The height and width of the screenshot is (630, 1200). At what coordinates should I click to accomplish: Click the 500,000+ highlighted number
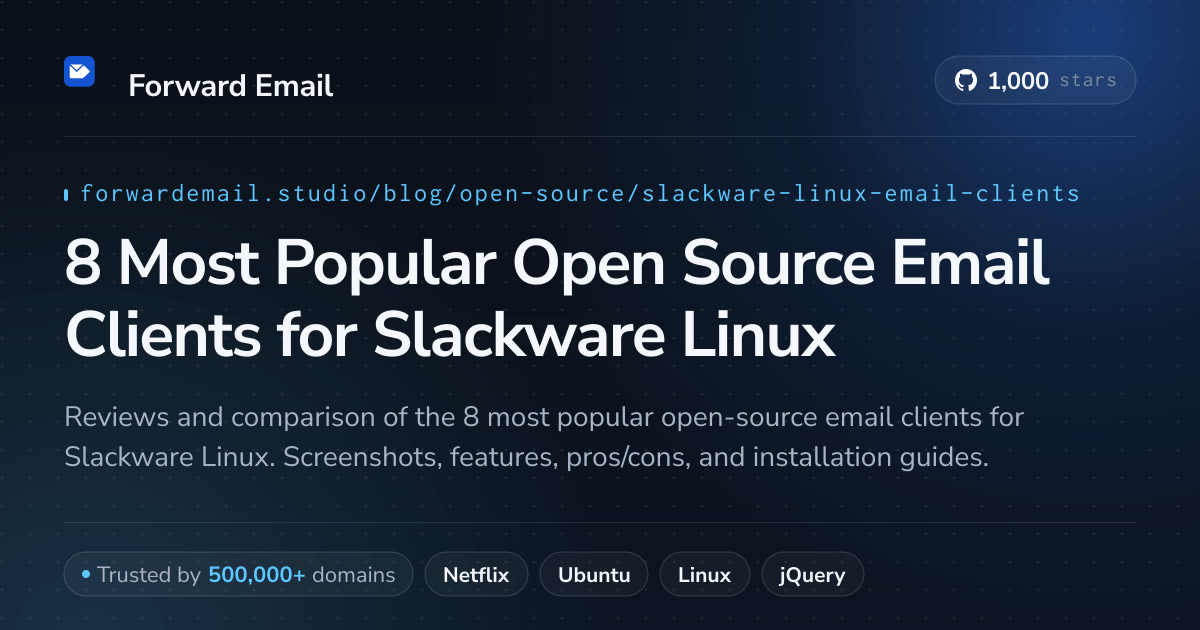coord(257,575)
